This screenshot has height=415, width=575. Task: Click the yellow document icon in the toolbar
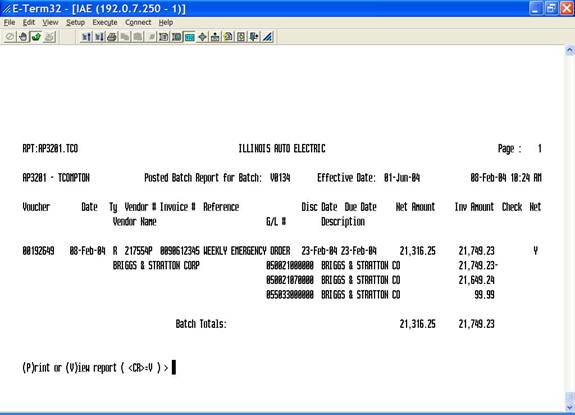tap(228, 37)
